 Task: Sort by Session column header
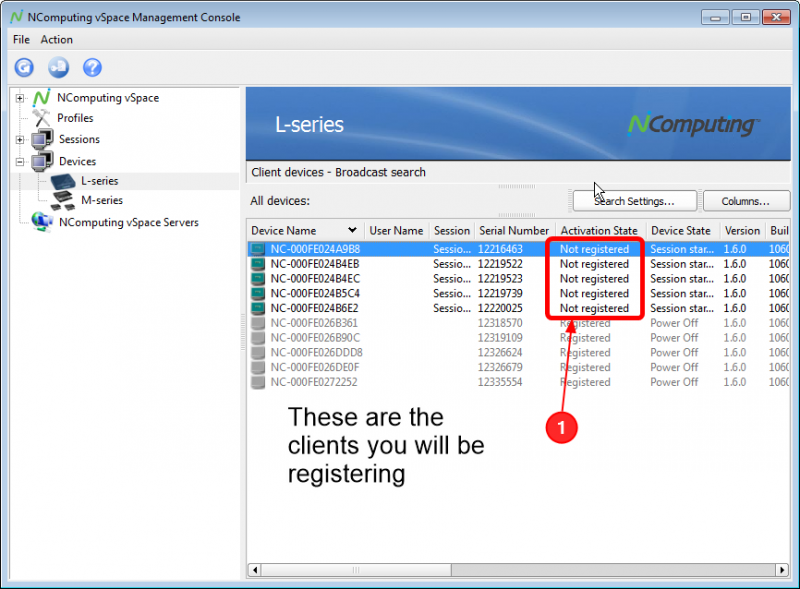point(452,231)
